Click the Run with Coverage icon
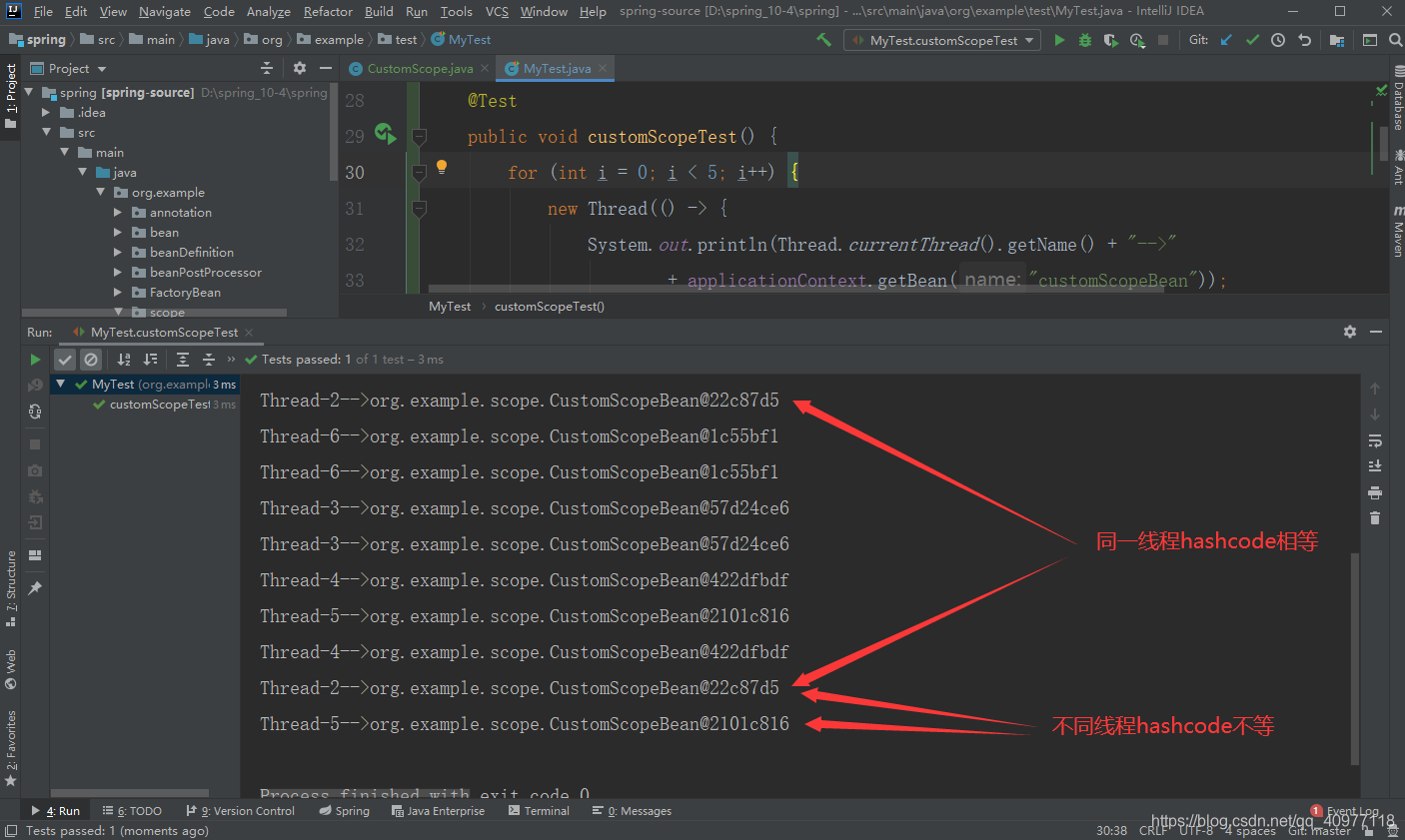 (x=1110, y=40)
